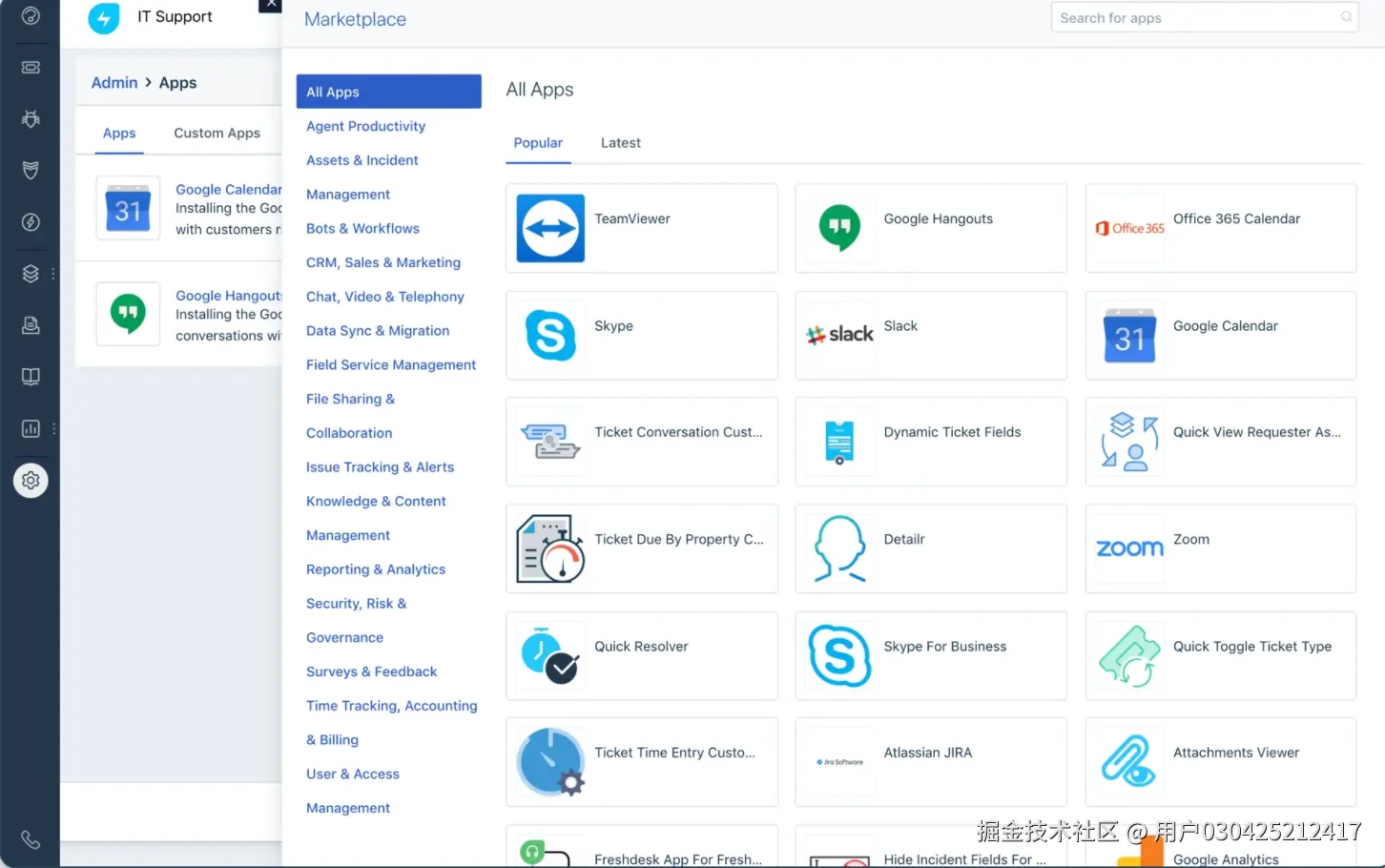
Task: Open the Zoom app icon
Action: click(1129, 548)
